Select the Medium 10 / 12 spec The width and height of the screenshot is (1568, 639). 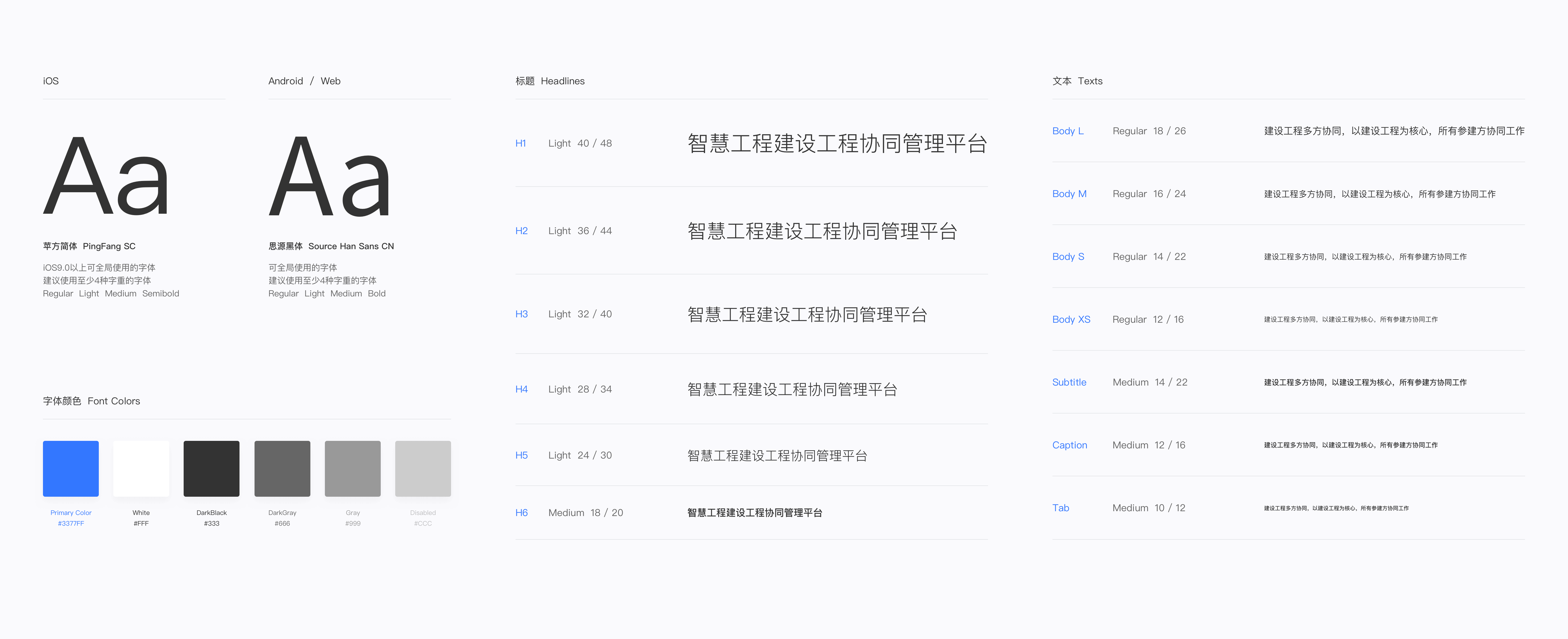pos(1149,508)
